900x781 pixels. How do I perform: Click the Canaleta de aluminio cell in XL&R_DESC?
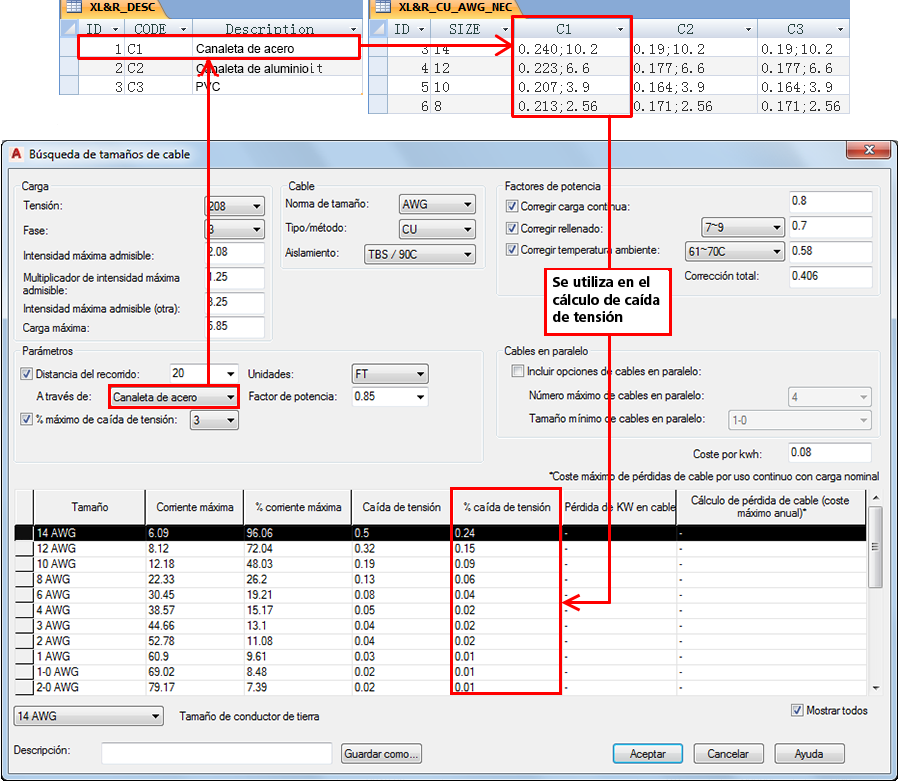[277, 68]
